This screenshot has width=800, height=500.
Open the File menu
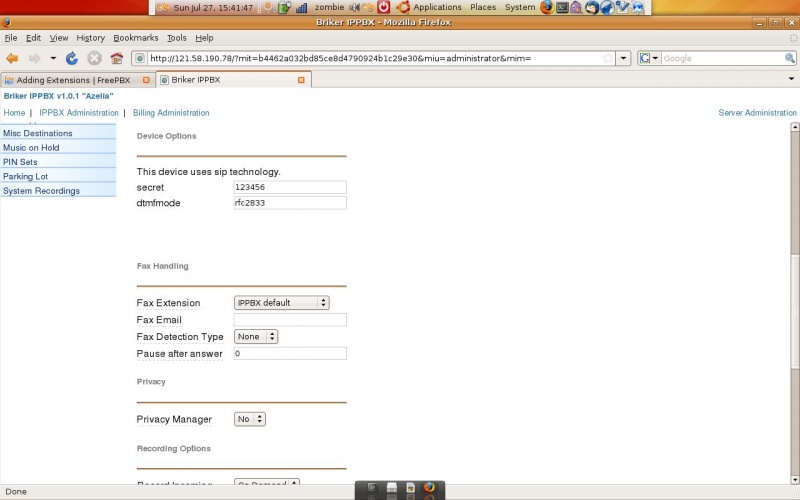click(x=11, y=38)
